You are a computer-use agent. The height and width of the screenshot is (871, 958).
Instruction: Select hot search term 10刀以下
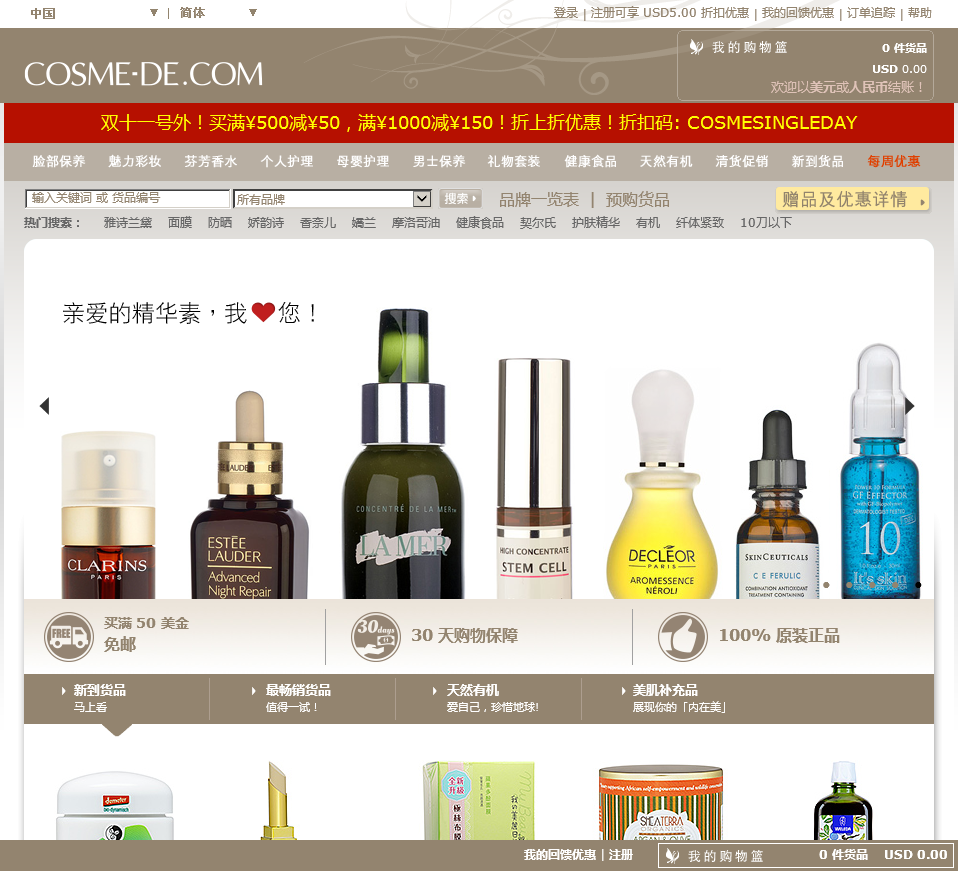pyautogui.click(x=766, y=223)
